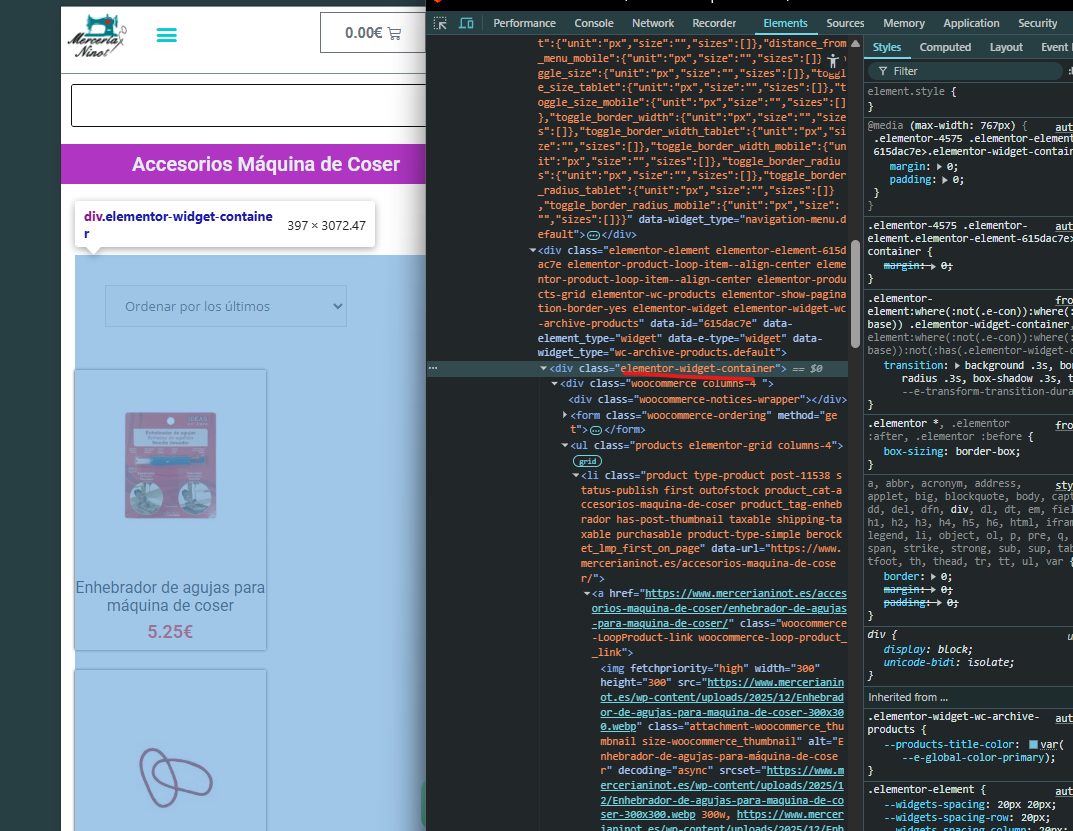
Task: Open the 'Ordenar por los últimos' dropdown
Action: pyautogui.click(x=225, y=306)
